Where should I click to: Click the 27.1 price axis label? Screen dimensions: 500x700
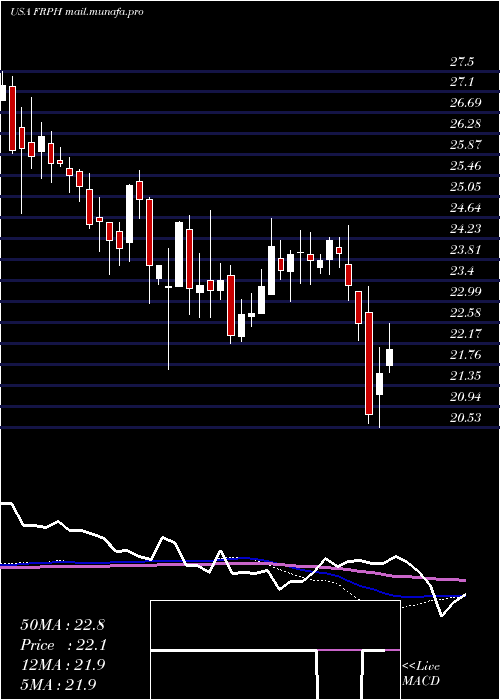(462, 82)
